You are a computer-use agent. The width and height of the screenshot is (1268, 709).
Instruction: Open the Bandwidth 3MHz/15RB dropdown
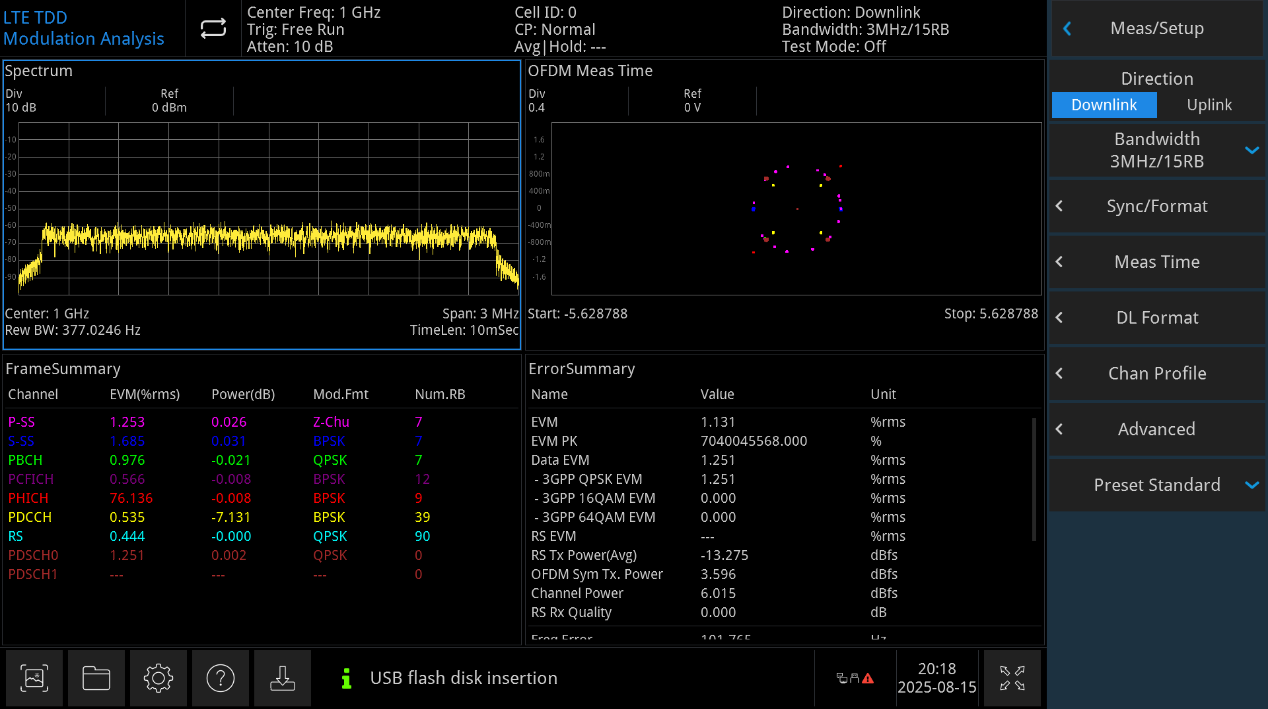click(1157, 150)
